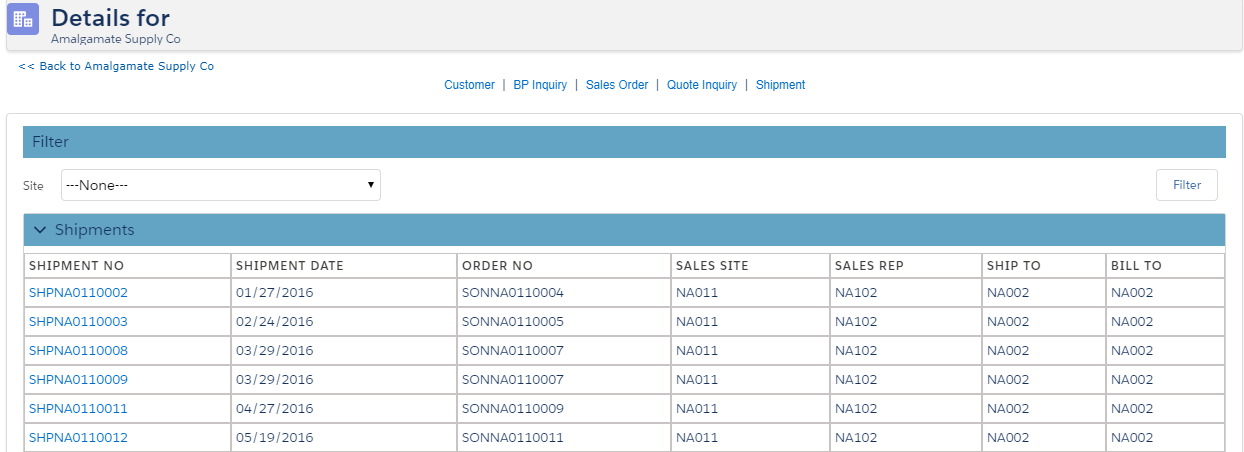The width and height of the screenshot is (1244, 452).
Task: Open shipment SHPNA0110009
Action: click(x=78, y=380)
